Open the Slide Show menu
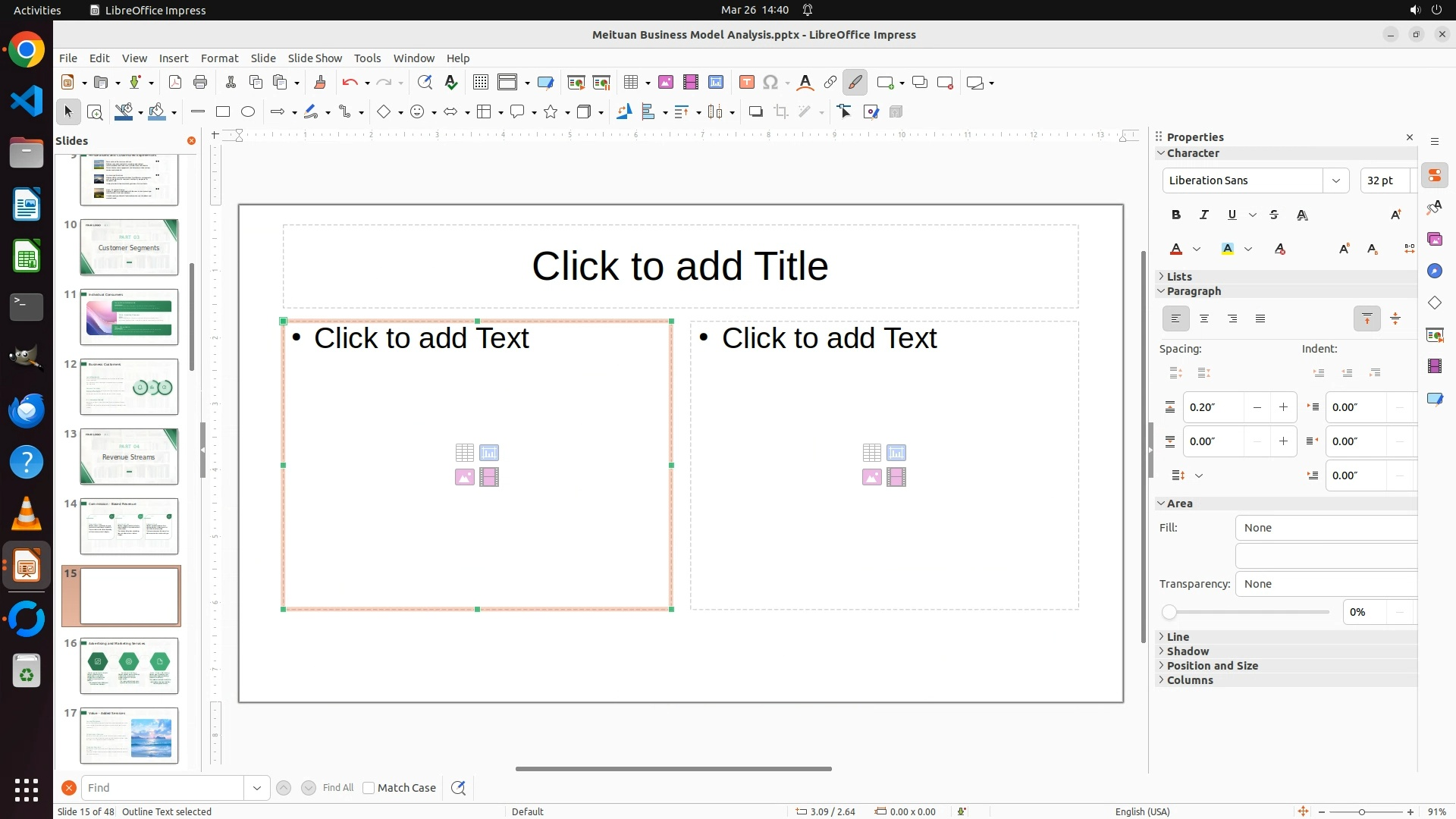The image size is (1456, 819). [315, 58]
